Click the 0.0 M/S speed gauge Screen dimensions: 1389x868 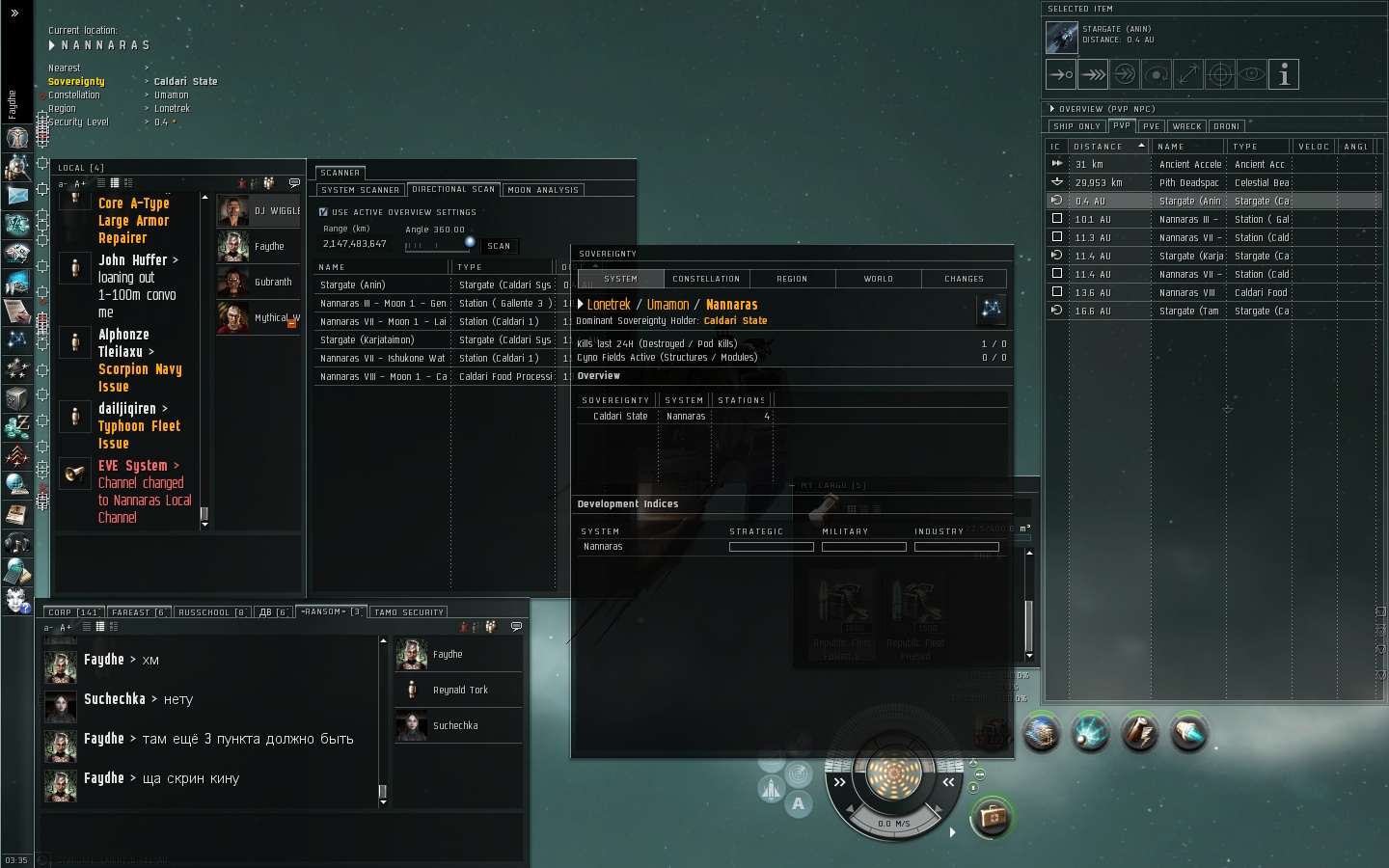(x=894, y=824)
